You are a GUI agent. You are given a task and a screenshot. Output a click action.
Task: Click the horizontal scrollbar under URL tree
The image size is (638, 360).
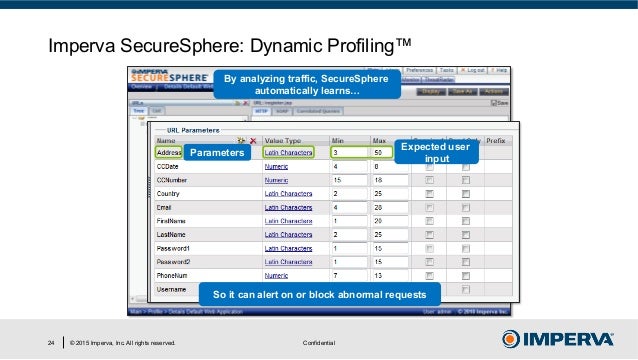[139, 299]
